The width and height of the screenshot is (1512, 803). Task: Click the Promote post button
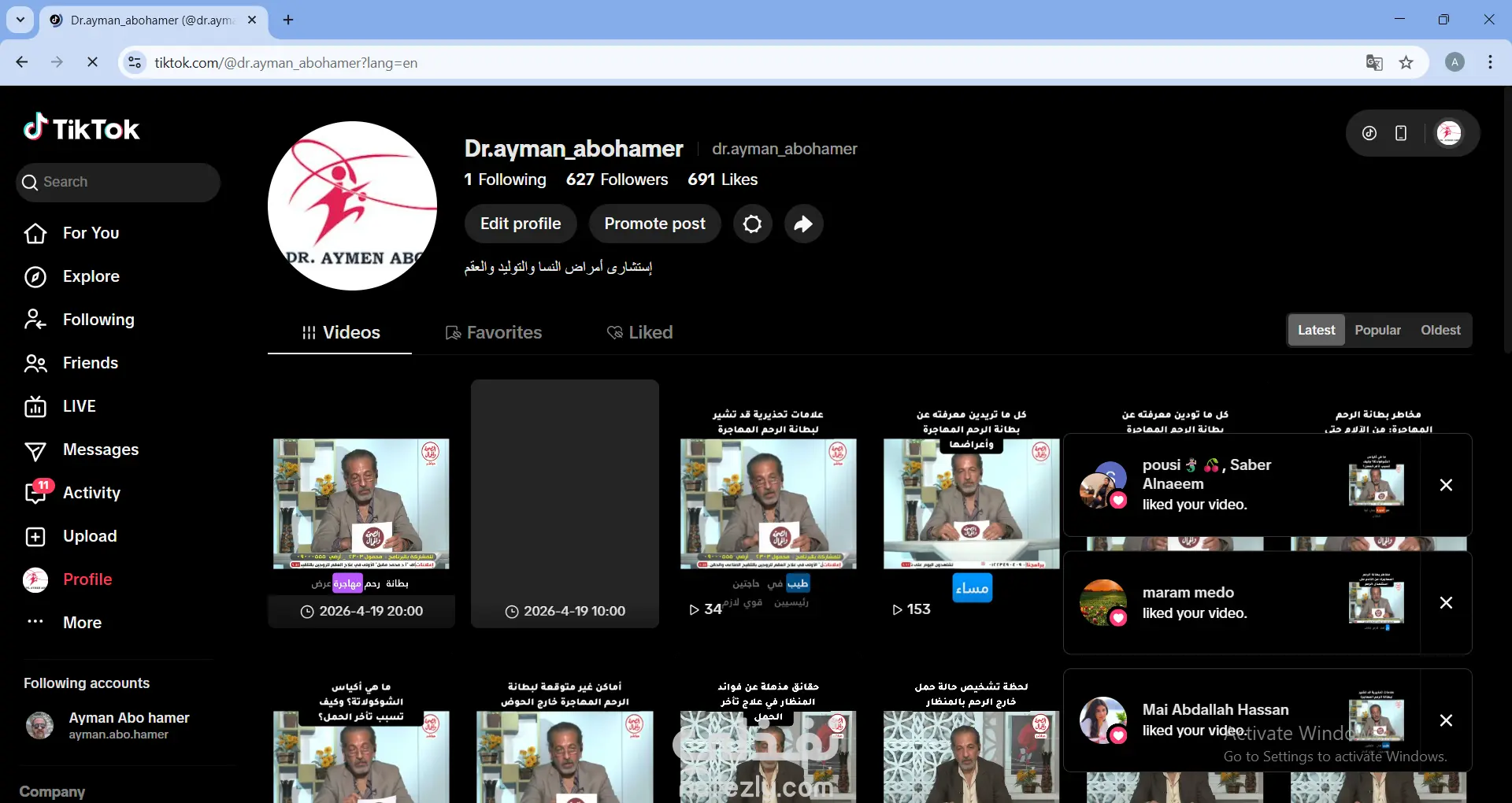tap(654, 224)
